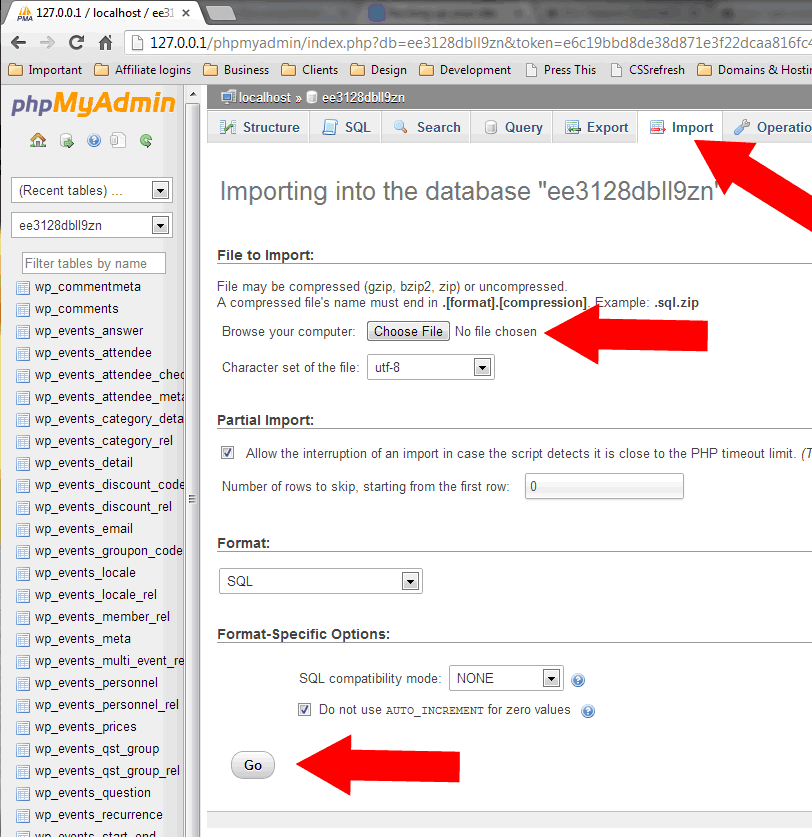The image size is (812, 837).
Task: Open the Press This bookmark
Action: pyautogui.click(x=561, y=70)
